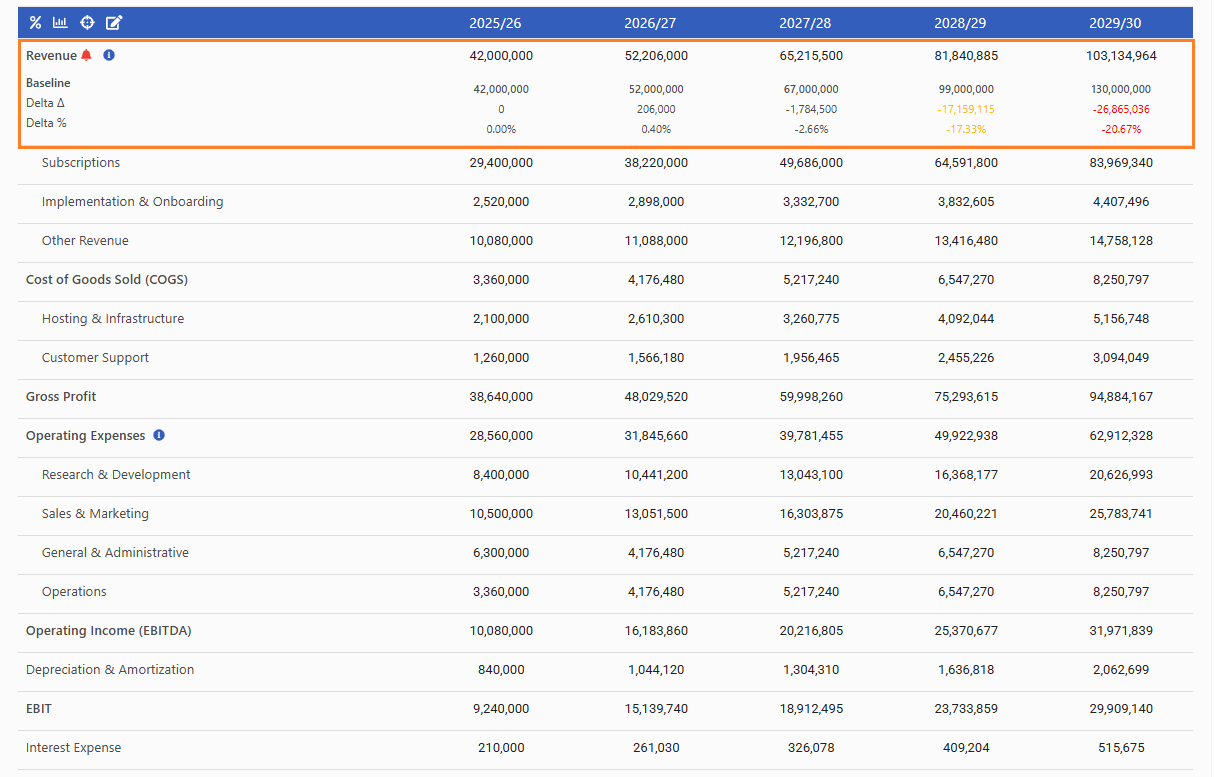Click the red 2029/30 Delta value -26,865,036
Viewport: 1228px width, 777px height.
pyautogui.click(x=1120, y=109)
